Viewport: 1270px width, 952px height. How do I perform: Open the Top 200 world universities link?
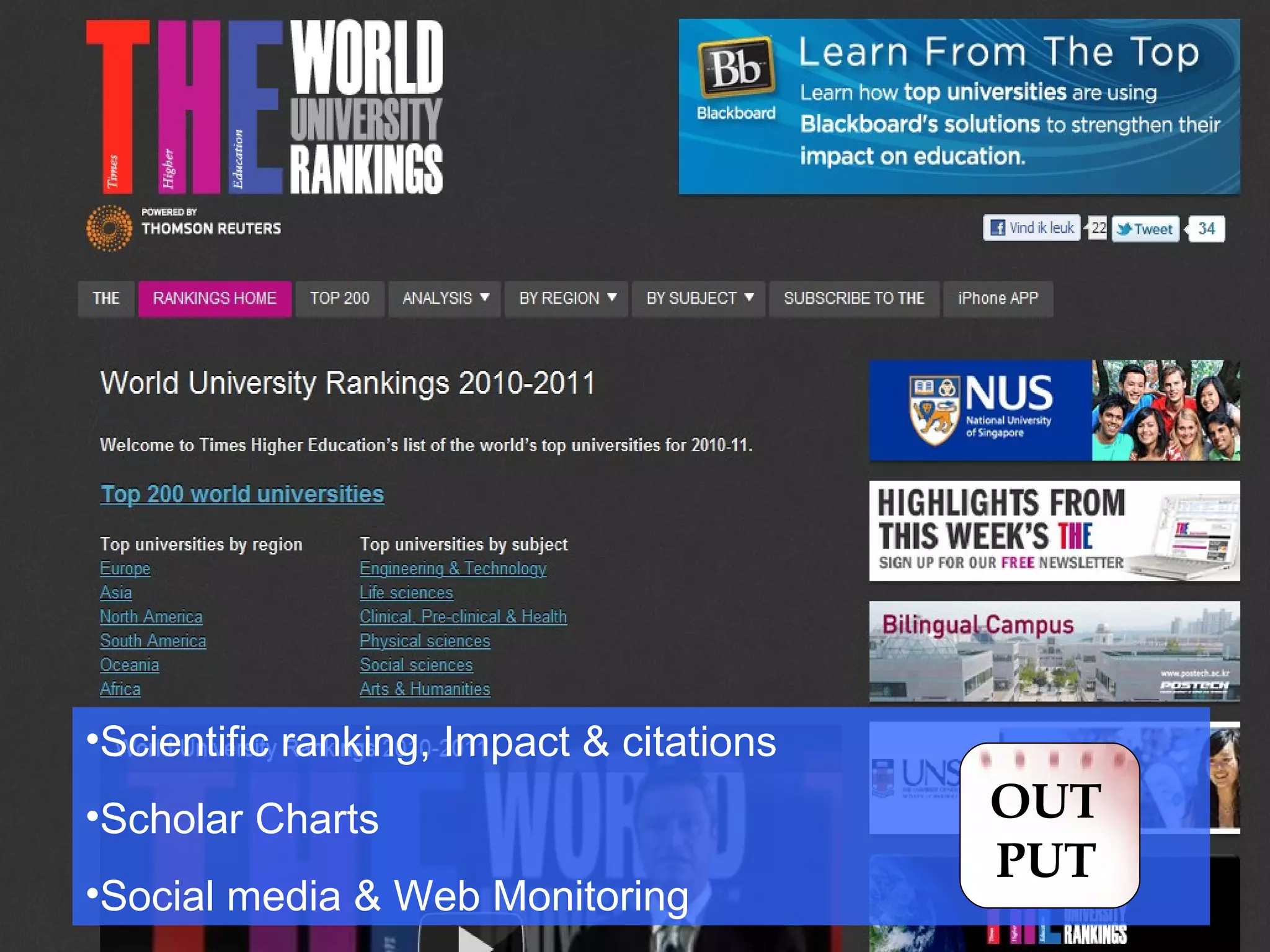242,494
